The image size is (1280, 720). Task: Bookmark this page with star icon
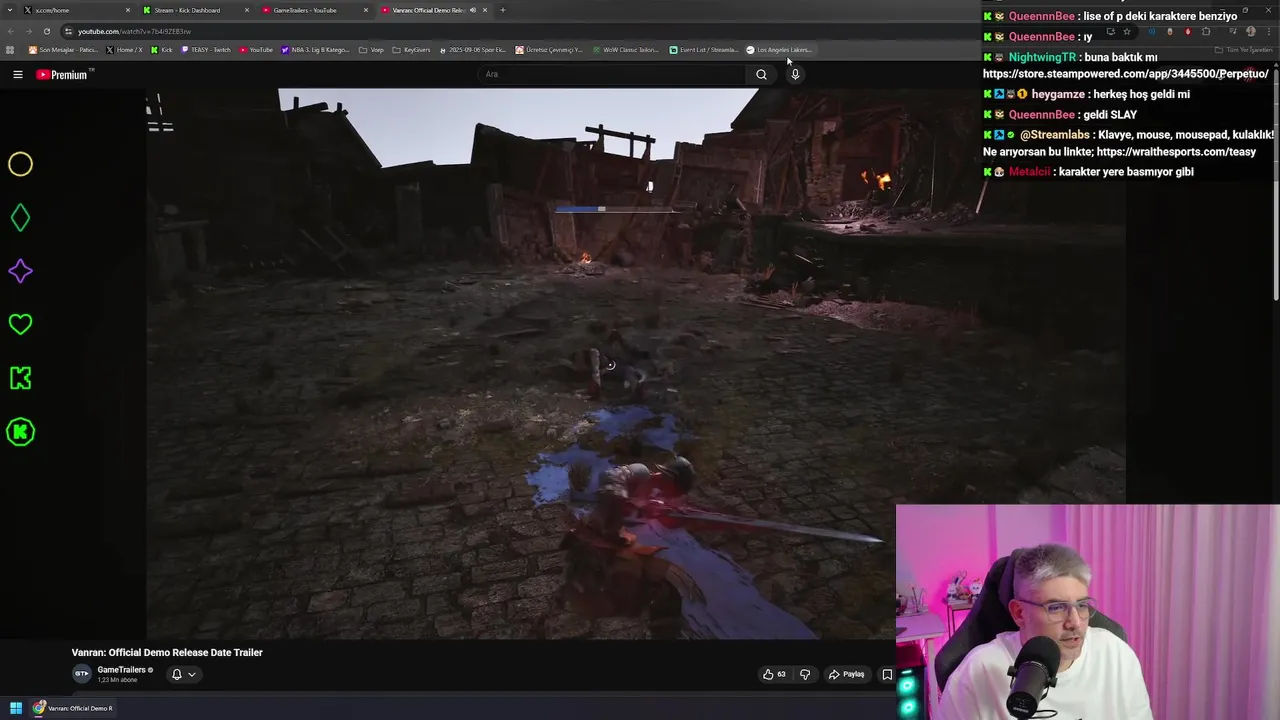coord(1127,31)
